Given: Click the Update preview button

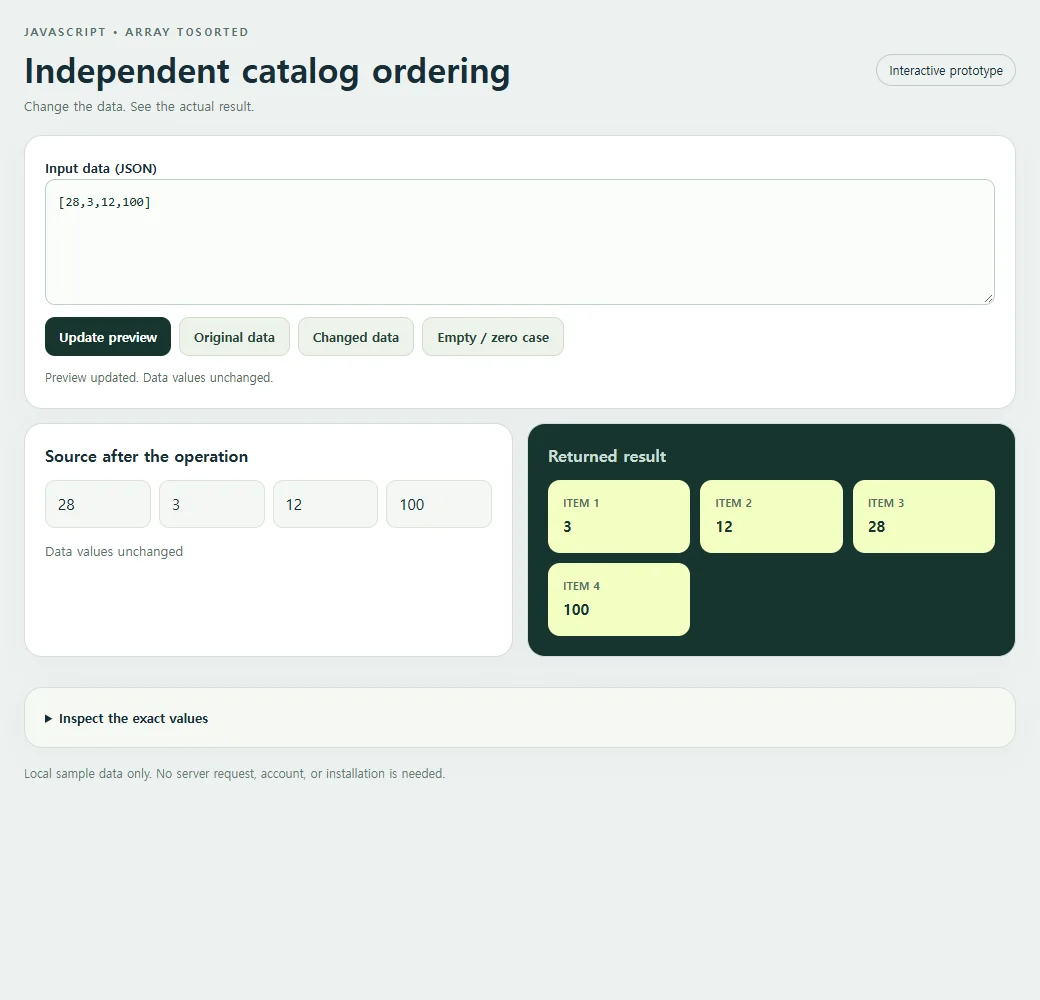Looking at the screenshot, I should click(x=108, y=337).
